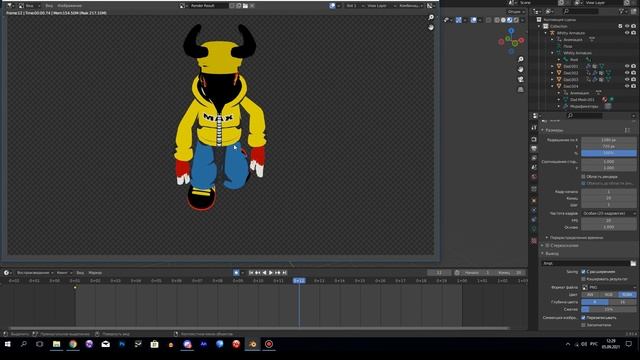
Task: Open Маркер menu in timeline
Action: pos(95,273)
